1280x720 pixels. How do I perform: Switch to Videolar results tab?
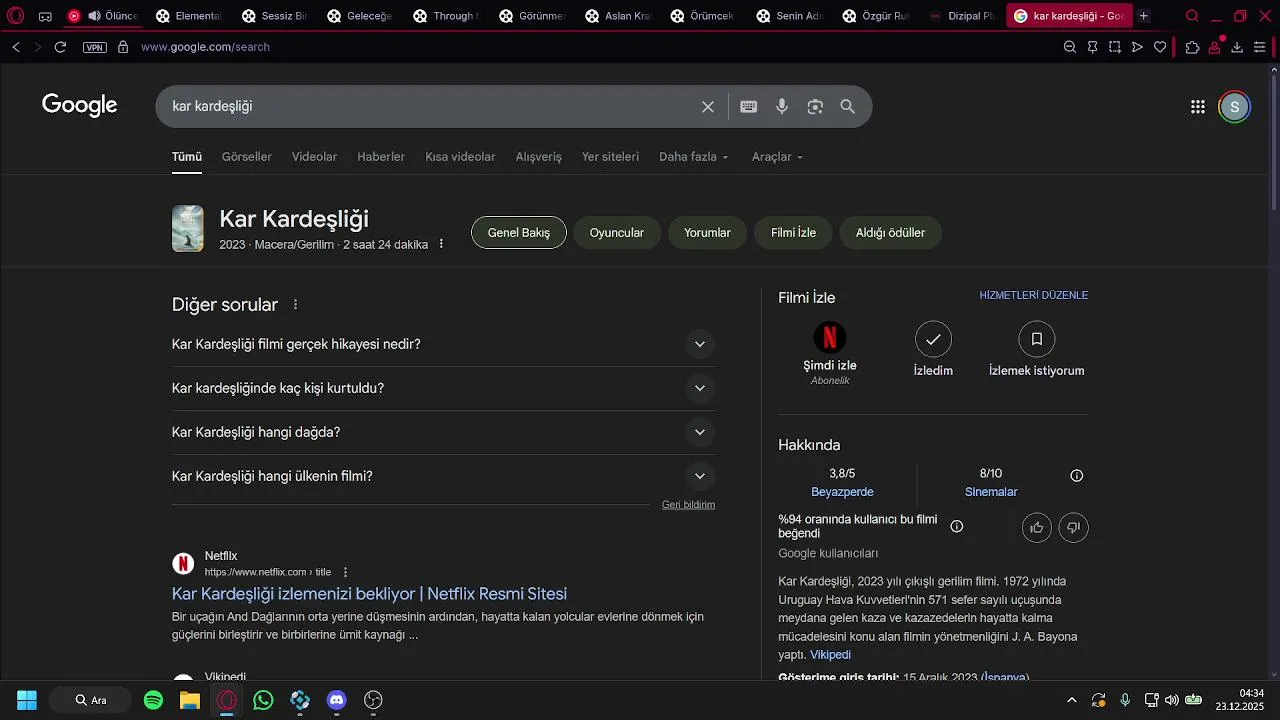point(314,157)
